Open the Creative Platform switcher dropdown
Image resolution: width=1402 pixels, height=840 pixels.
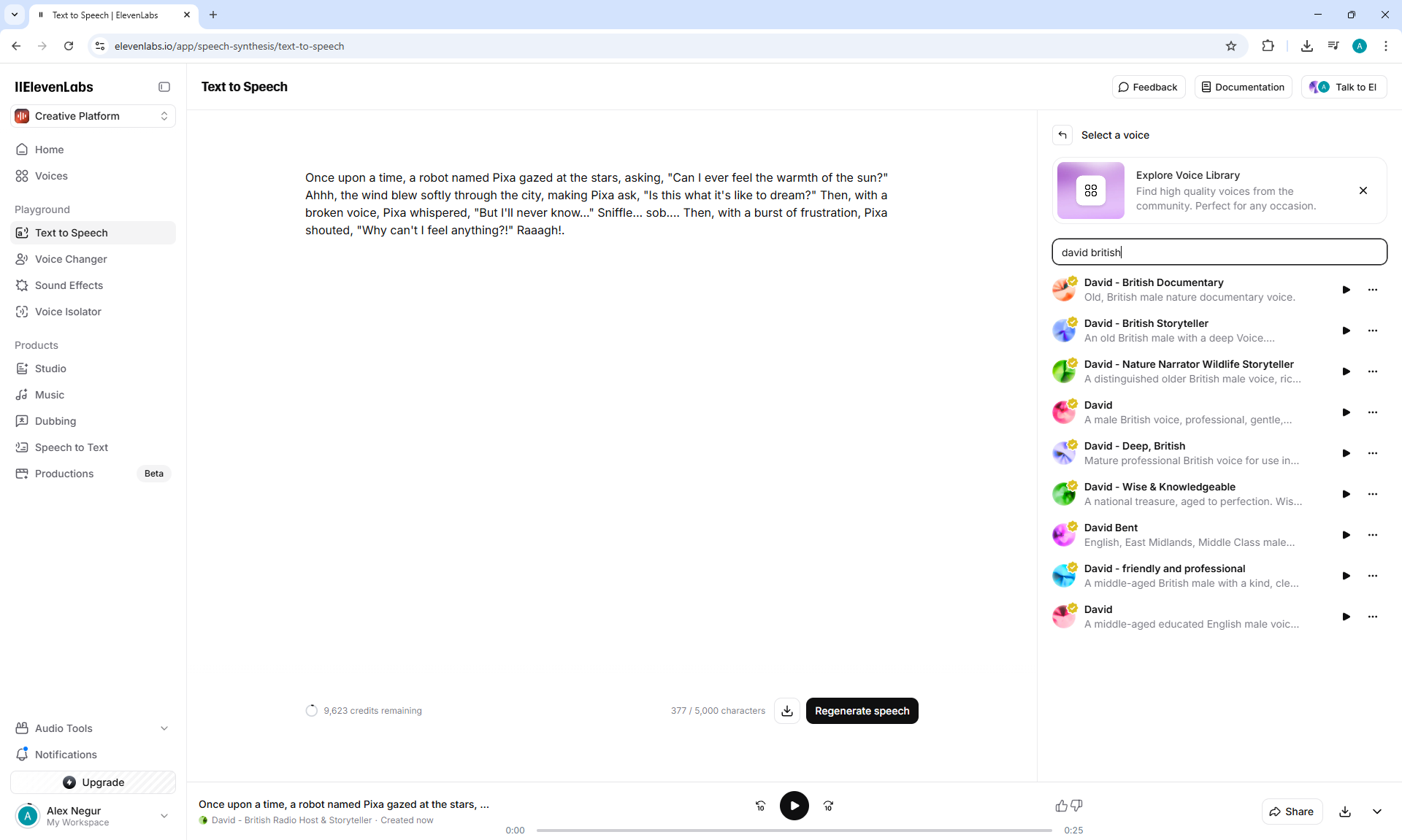pos(93,116)
